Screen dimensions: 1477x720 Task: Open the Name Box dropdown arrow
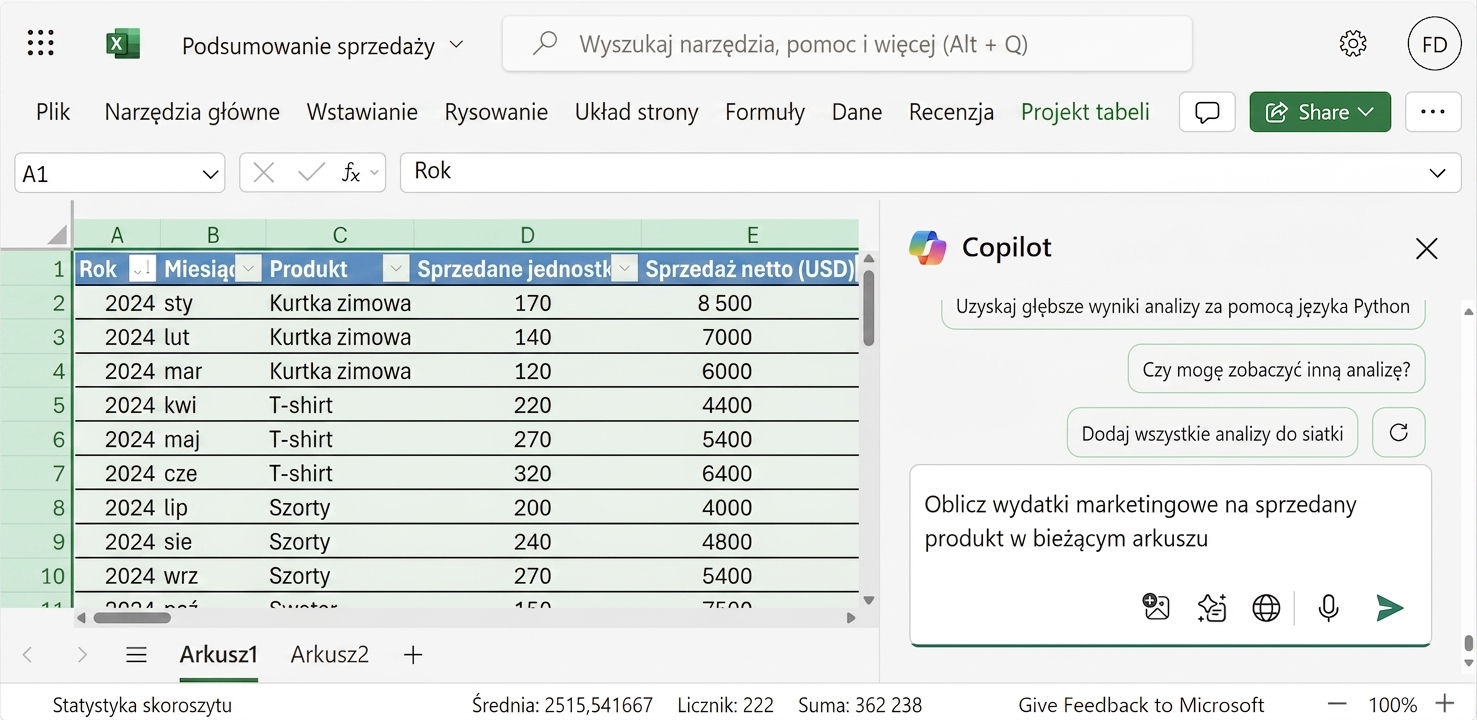click(210, 174)
